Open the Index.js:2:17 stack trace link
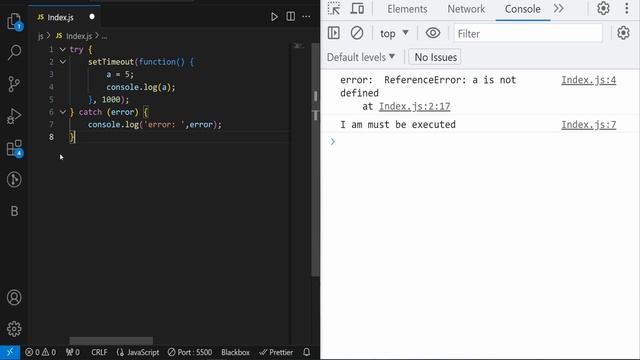This screenshot has height=360, width=640. [x=414, y=107]
